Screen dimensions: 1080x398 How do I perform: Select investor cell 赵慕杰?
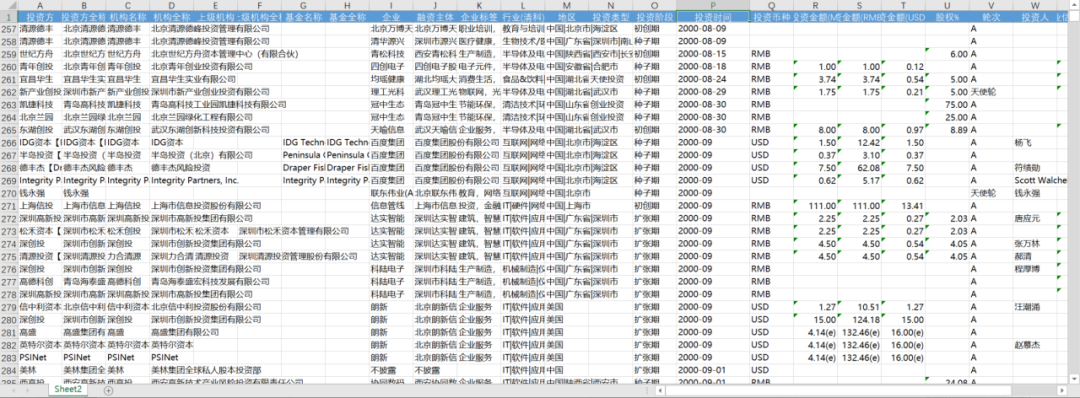click(1035, 344)
